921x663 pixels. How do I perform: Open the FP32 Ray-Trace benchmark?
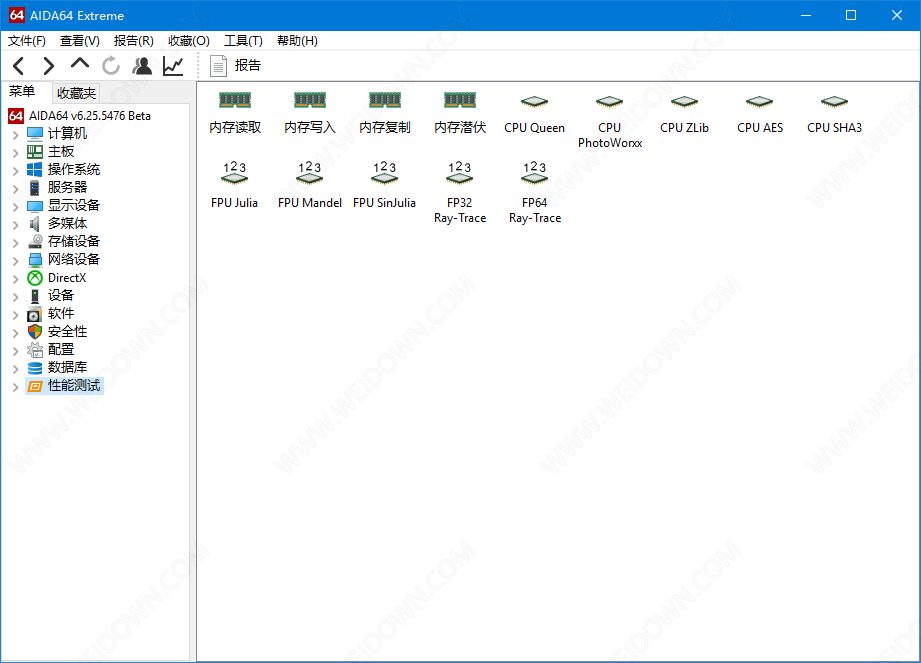[460, 193]
